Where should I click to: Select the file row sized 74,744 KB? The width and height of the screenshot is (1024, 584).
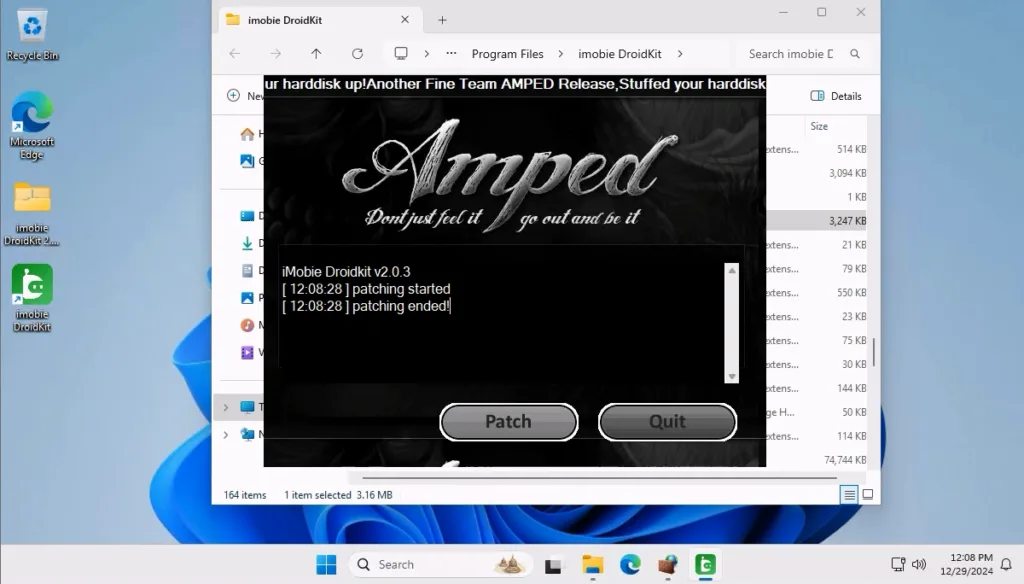click(x=816, y=460)
